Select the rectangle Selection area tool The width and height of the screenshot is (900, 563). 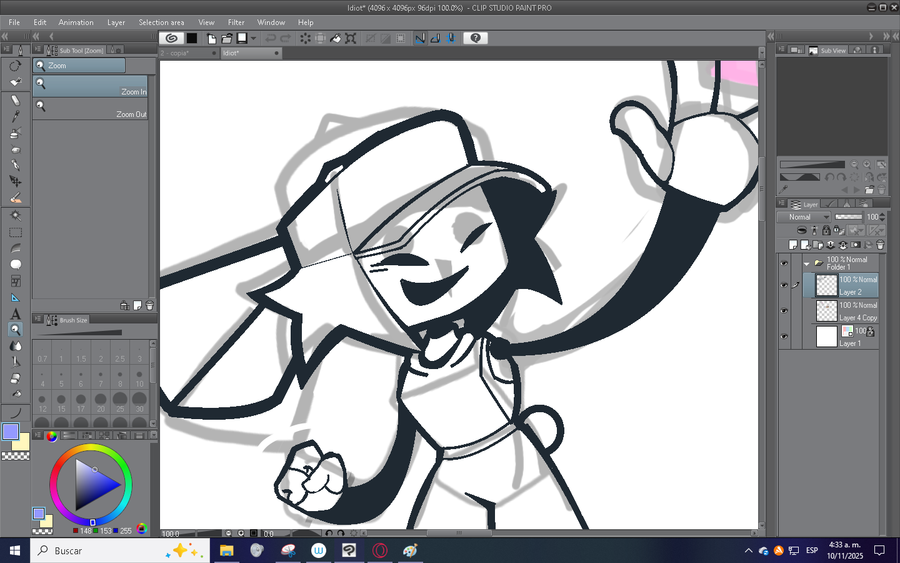click(15, 232)
